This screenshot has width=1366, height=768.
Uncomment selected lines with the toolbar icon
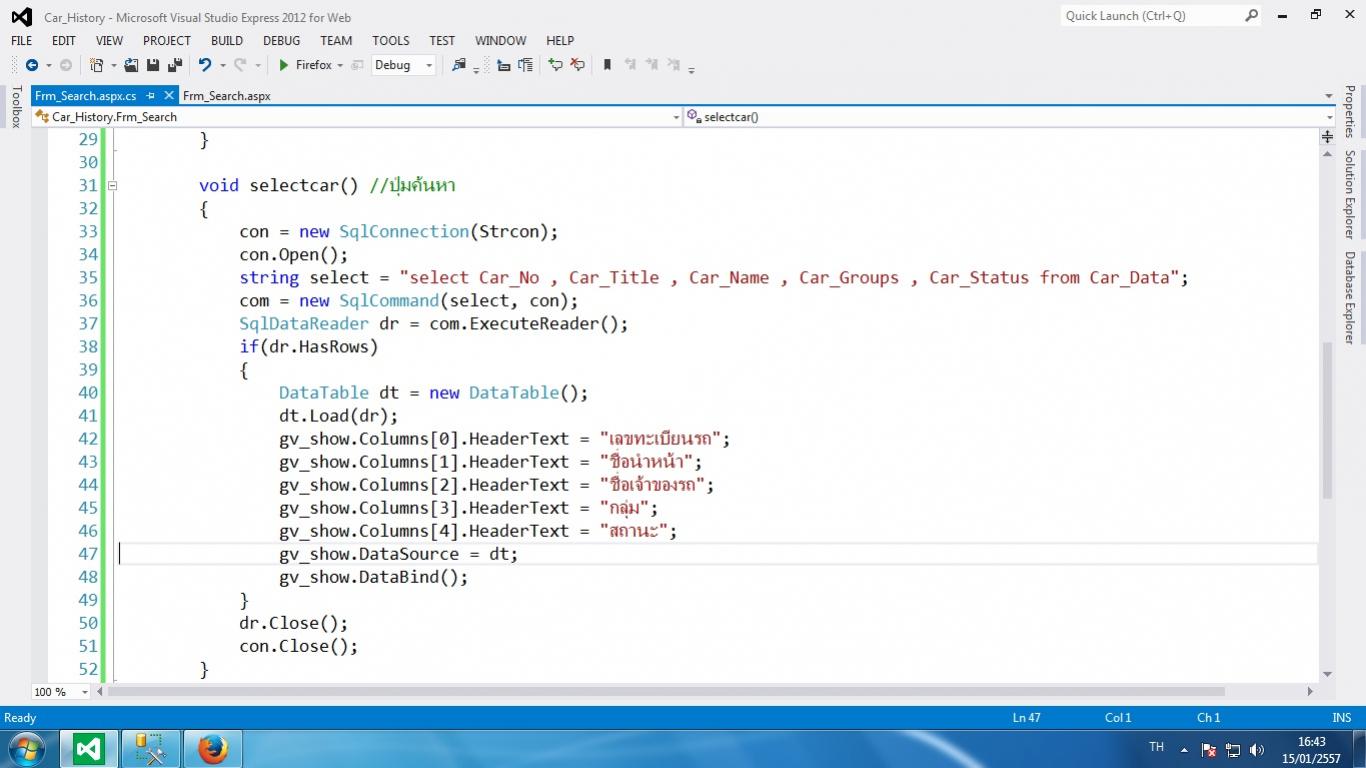click(x=577, y=65)
